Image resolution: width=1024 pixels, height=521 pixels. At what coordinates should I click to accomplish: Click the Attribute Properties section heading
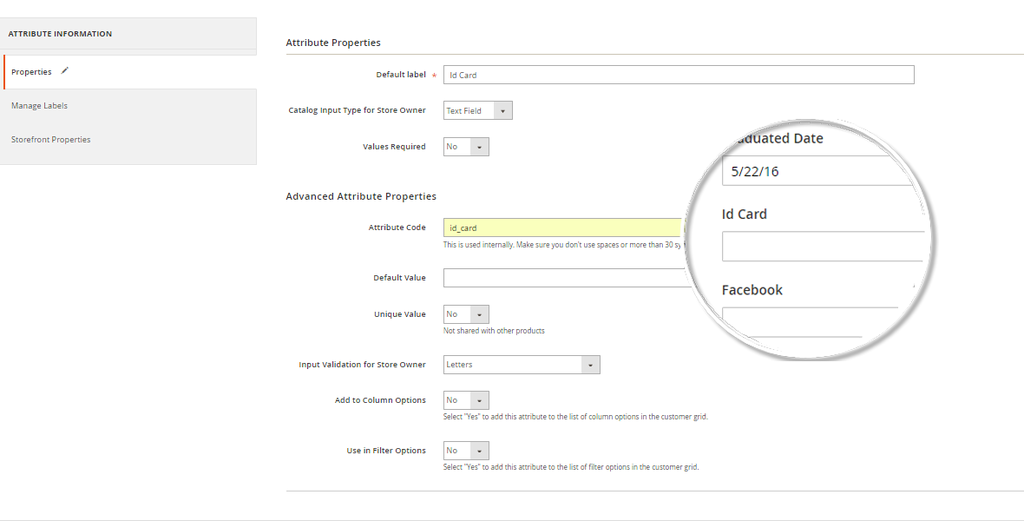pos(333,43)
